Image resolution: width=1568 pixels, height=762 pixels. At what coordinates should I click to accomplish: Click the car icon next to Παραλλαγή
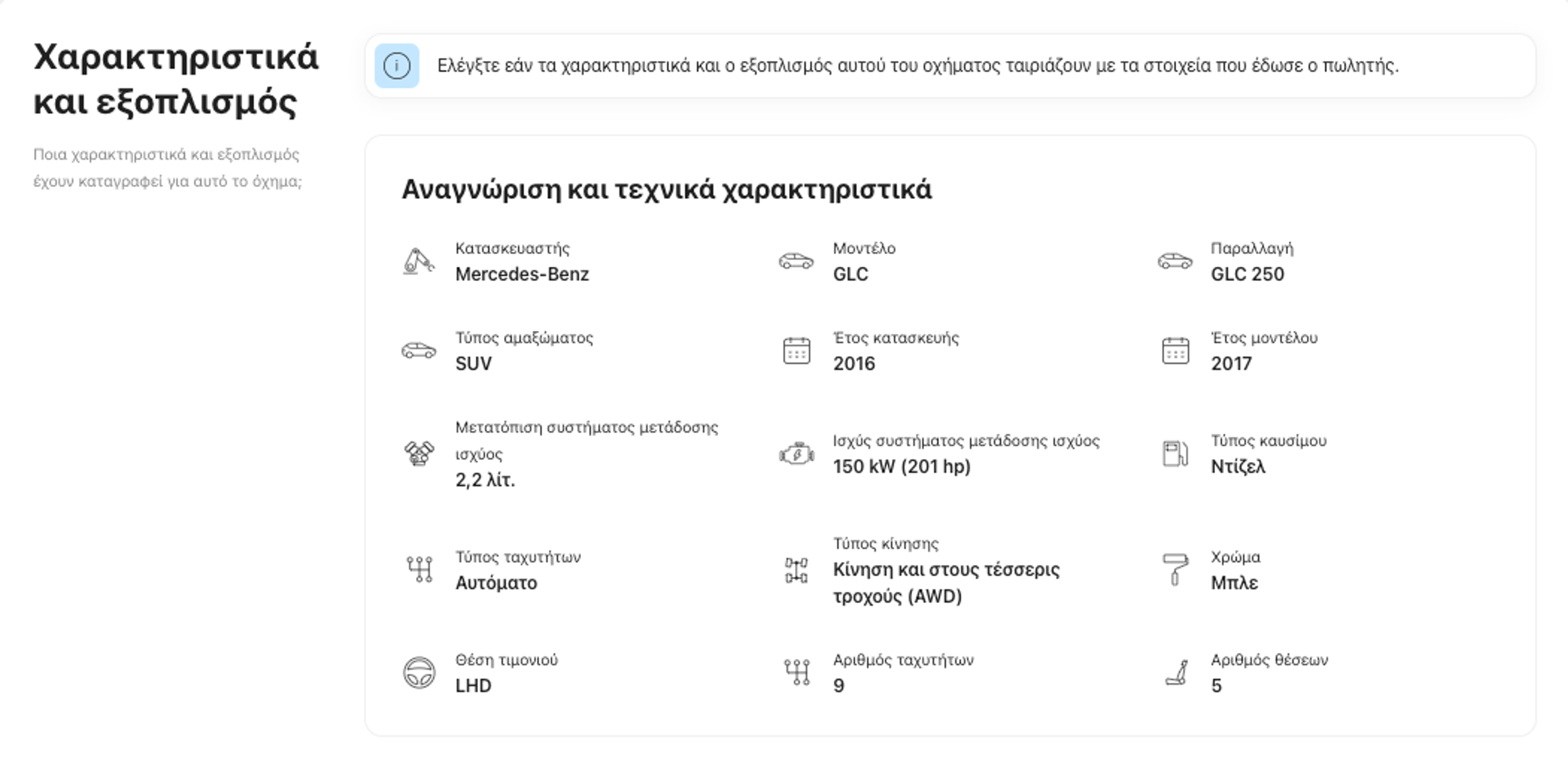(1175, 262)
